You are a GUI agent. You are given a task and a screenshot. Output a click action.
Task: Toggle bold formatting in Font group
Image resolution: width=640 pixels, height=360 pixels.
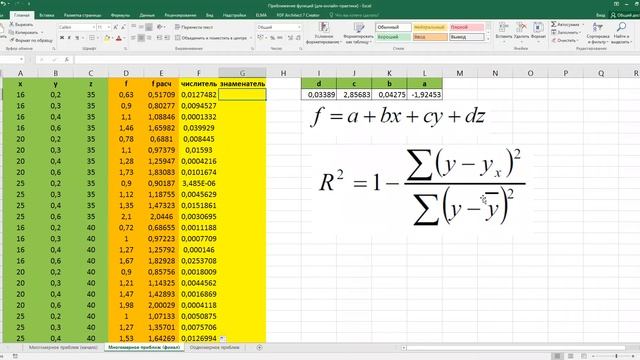62,38
